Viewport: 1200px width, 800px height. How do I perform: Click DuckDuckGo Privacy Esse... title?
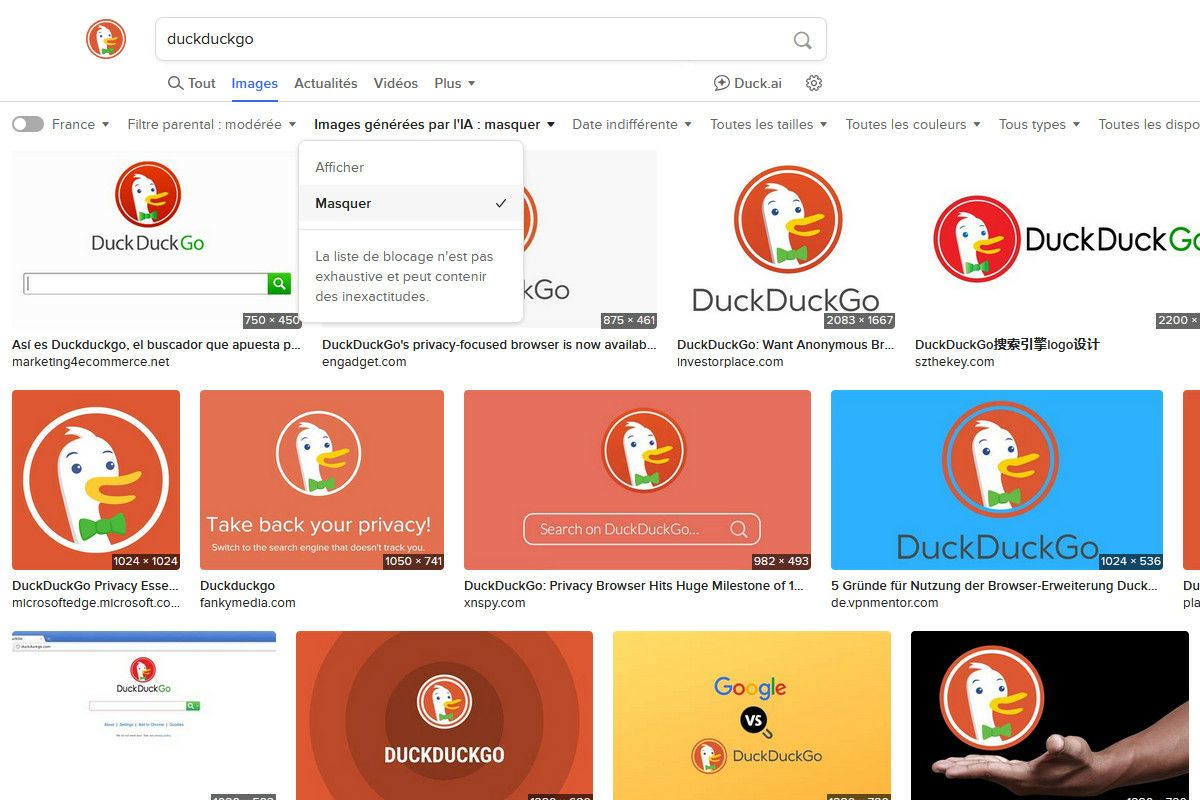(95, 585)
